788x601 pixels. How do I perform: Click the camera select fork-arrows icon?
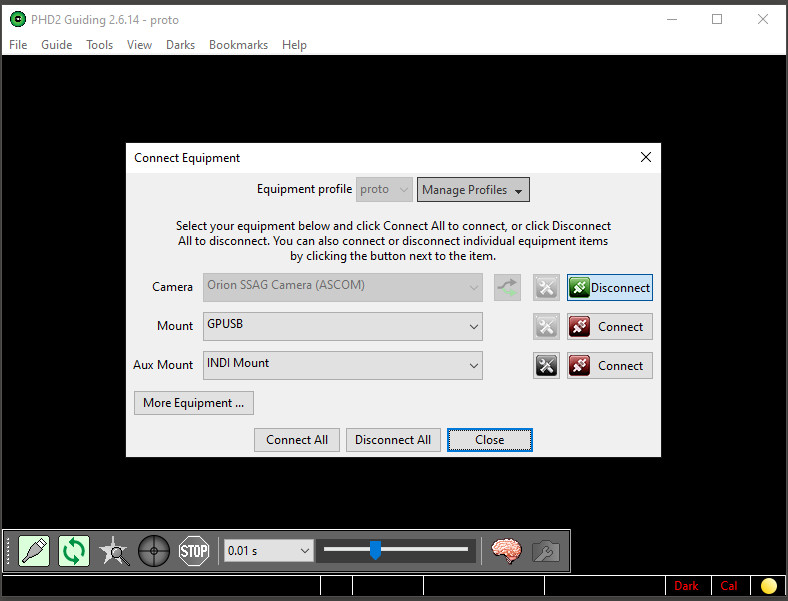click(x=507, y=288)
